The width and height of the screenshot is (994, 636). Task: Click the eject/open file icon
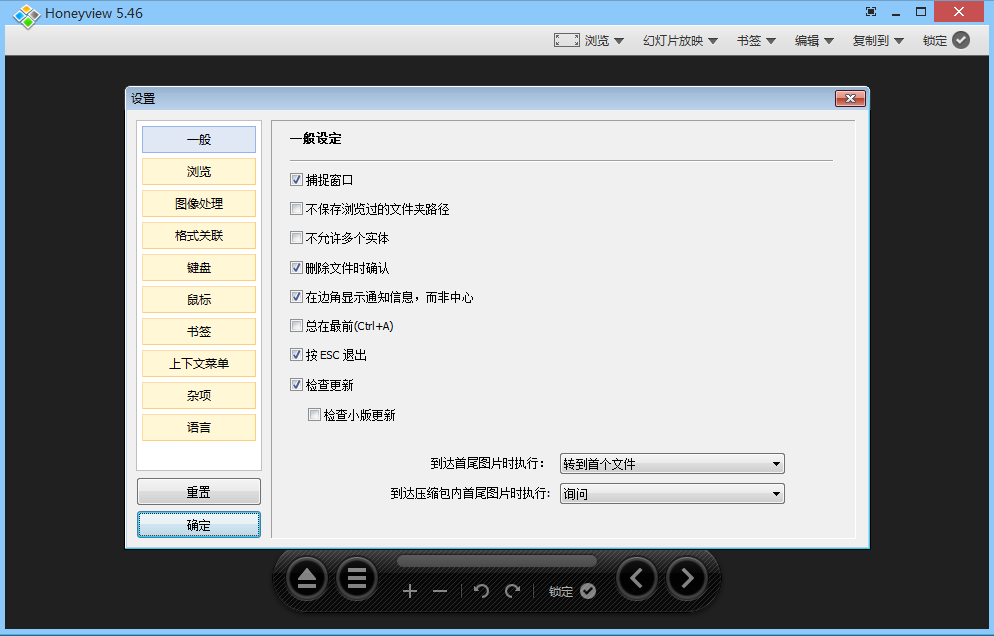click(307, 578)
